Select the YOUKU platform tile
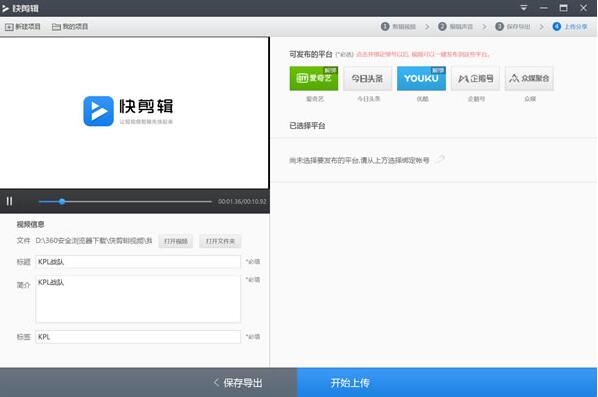 (421, 78)
